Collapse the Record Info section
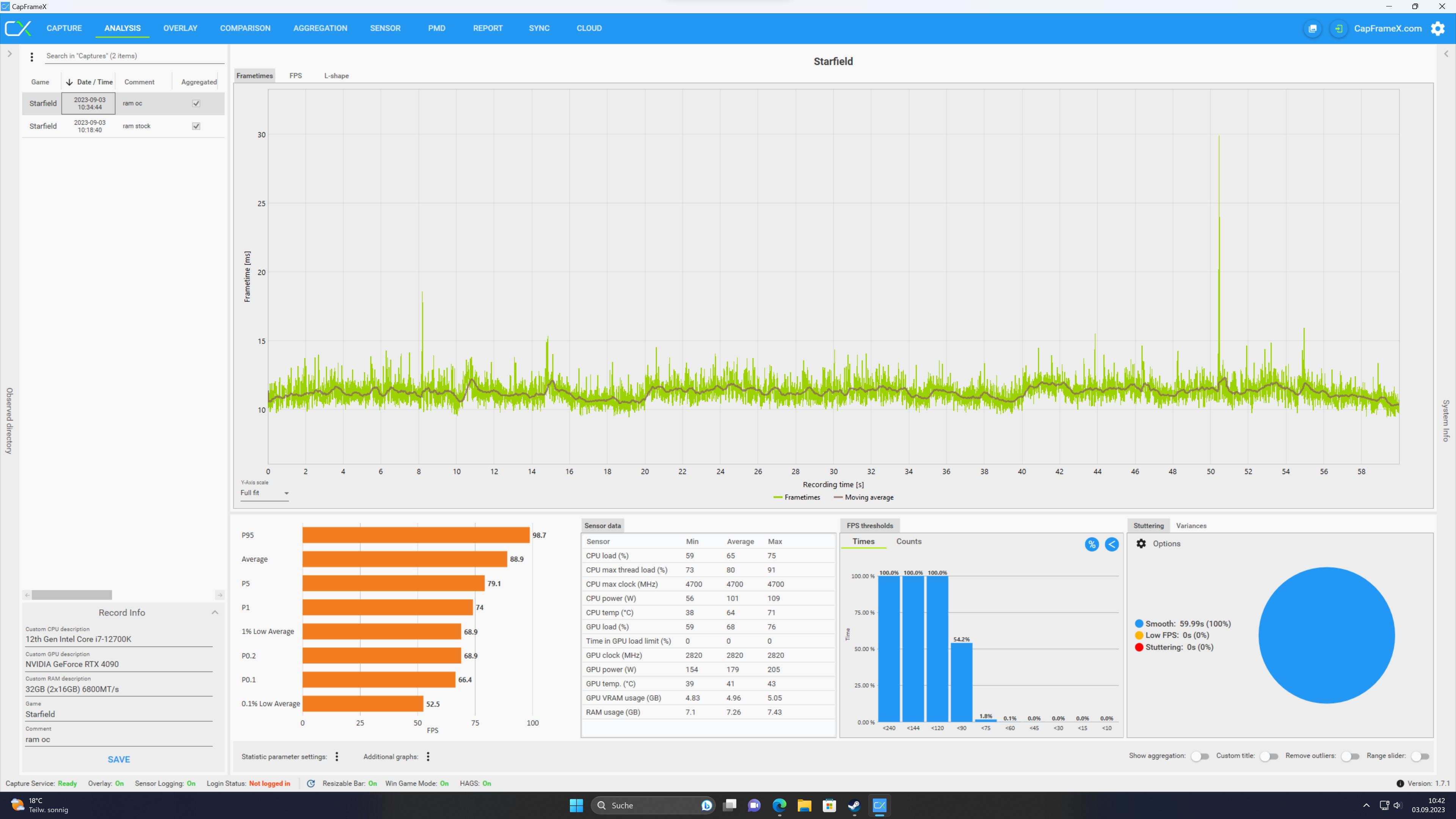 (x=215, y=612)
